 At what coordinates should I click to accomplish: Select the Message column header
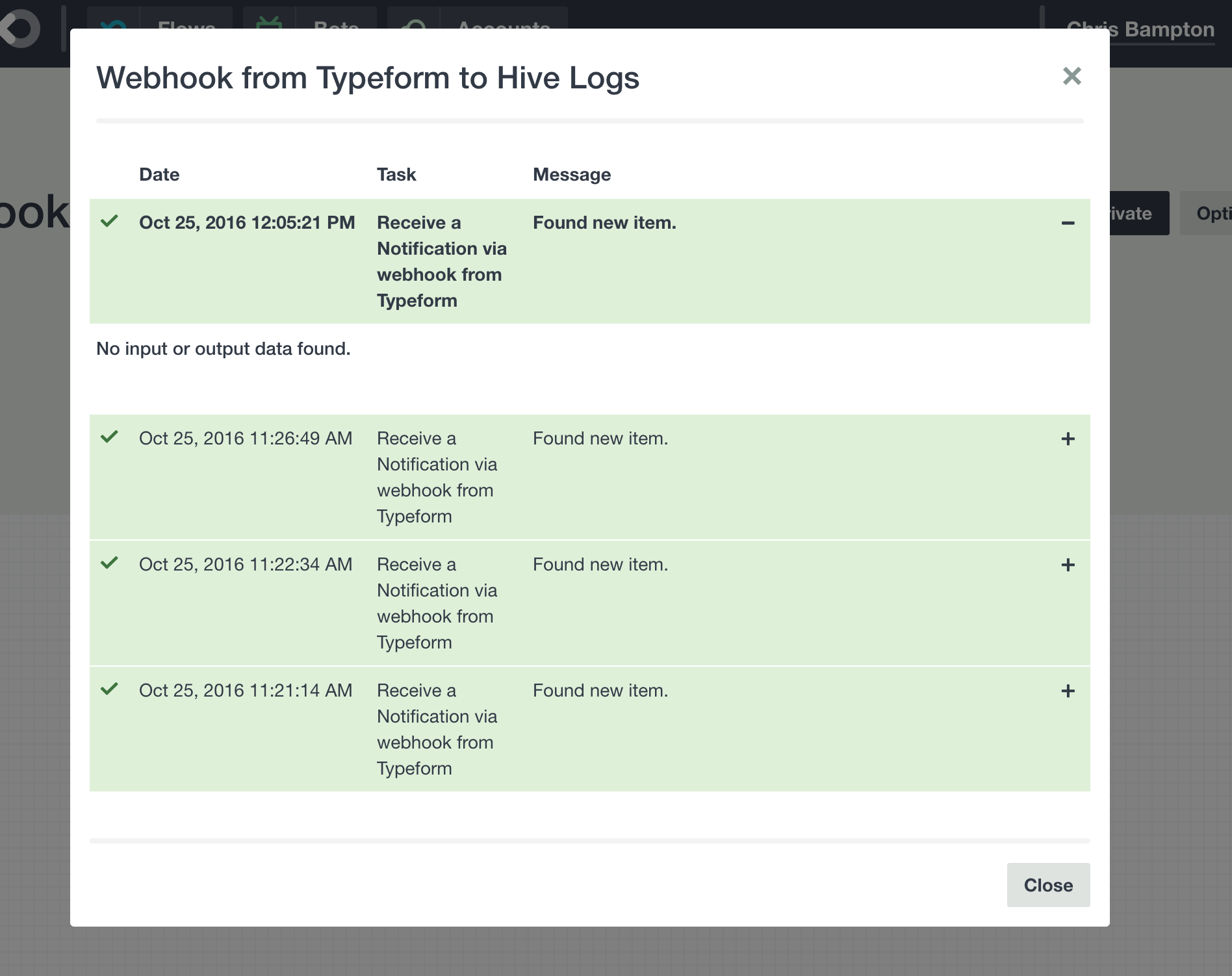[x=572, y=175]
